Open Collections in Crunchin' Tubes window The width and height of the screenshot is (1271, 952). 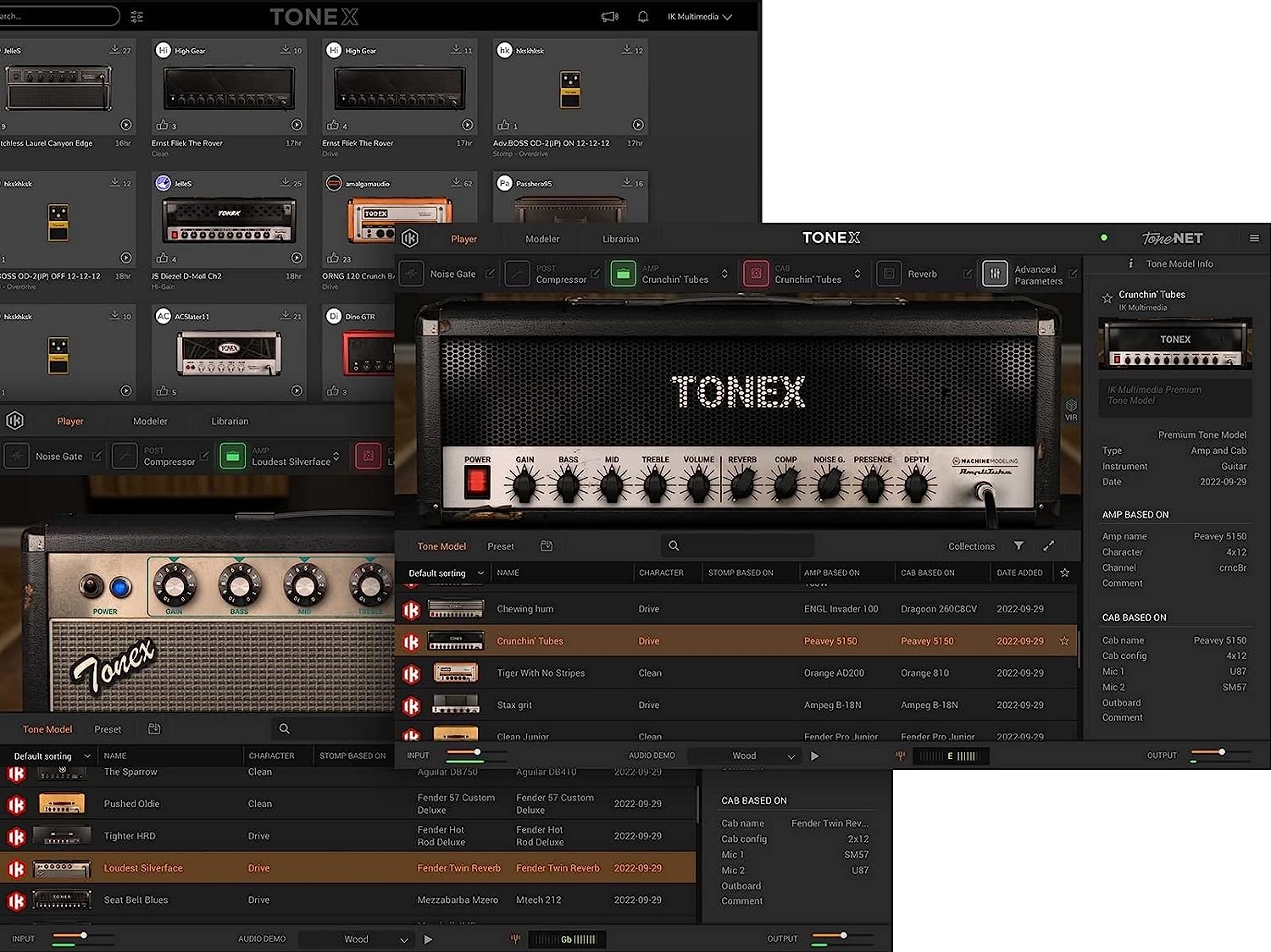click(x=971, y=546)
